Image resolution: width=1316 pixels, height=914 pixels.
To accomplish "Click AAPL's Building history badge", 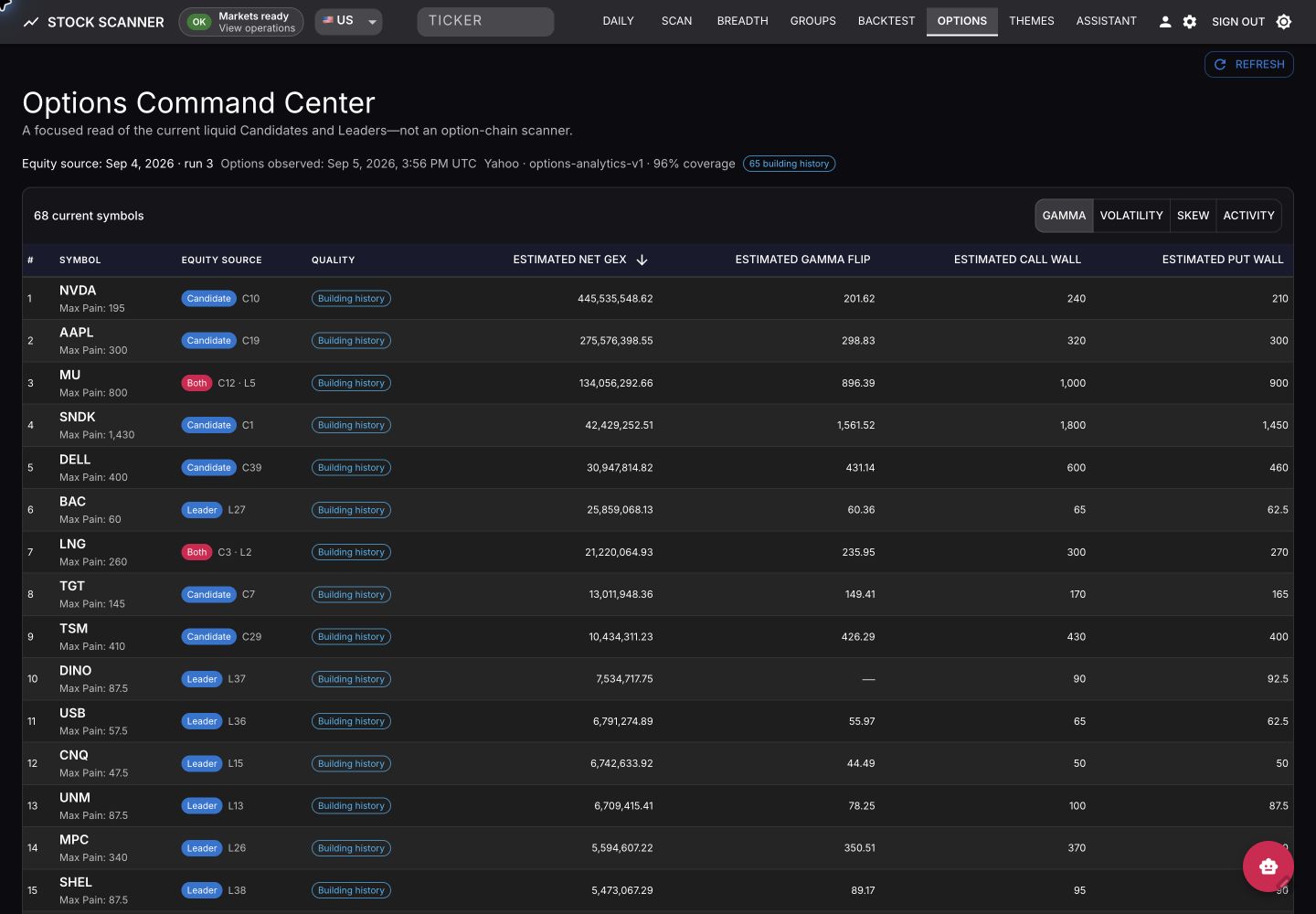I will click(351, 341).
